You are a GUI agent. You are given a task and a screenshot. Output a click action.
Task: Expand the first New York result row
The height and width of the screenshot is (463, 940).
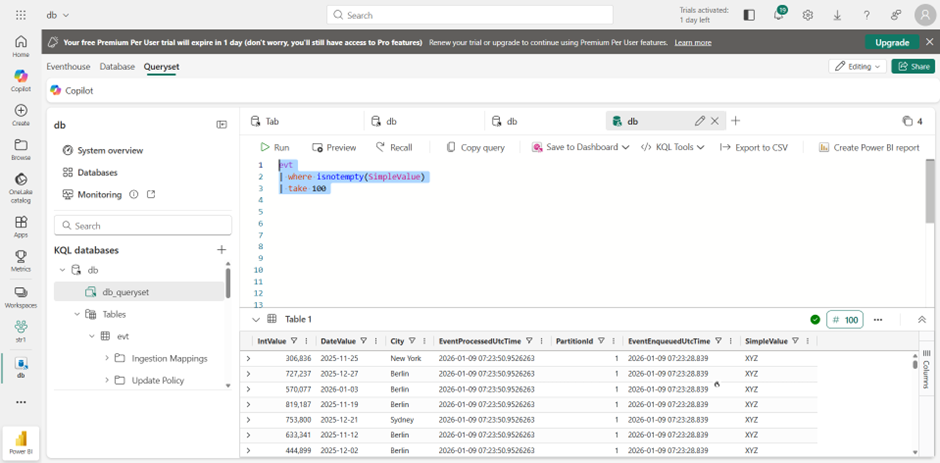tap(248, 357)
